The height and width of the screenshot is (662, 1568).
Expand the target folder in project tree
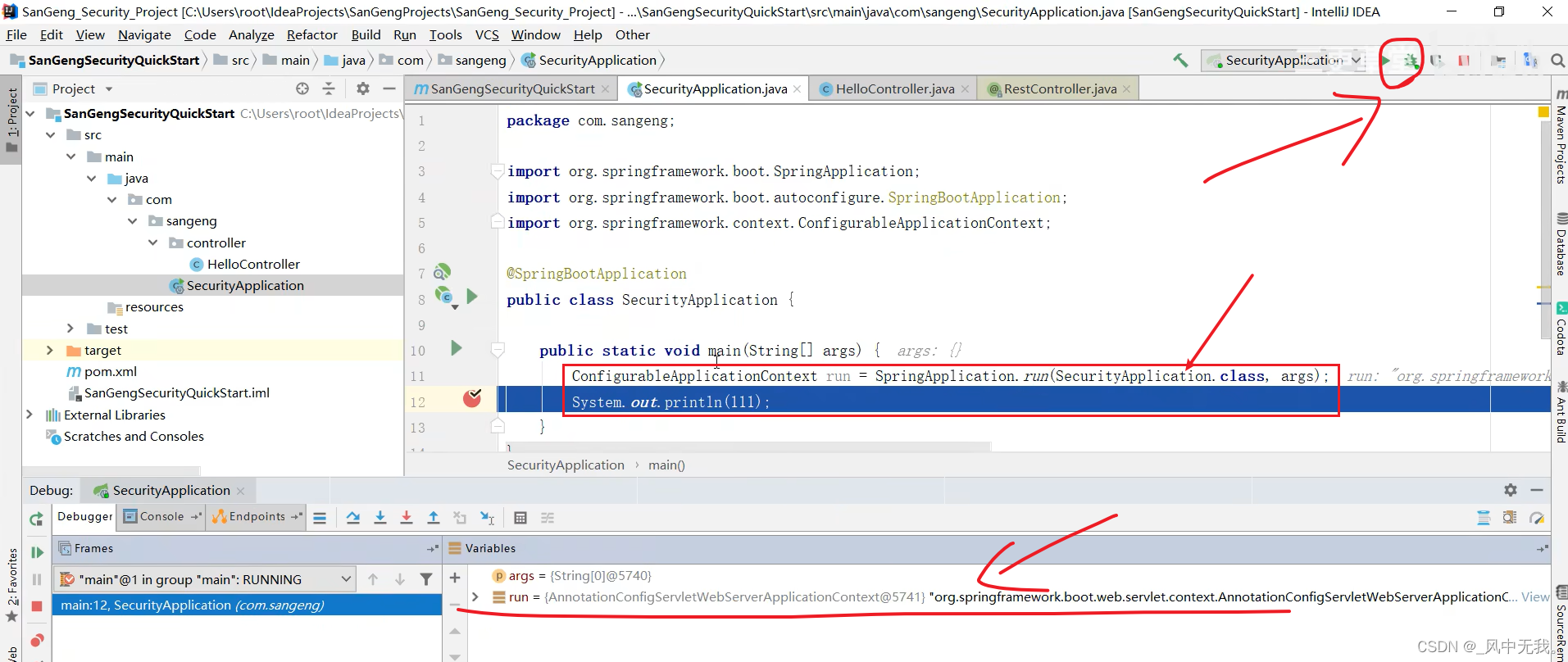(50, 351)
